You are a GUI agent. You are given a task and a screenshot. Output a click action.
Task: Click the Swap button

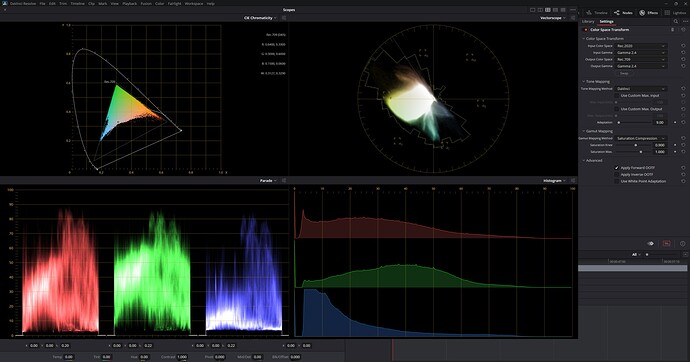click(x=624, y=73)
